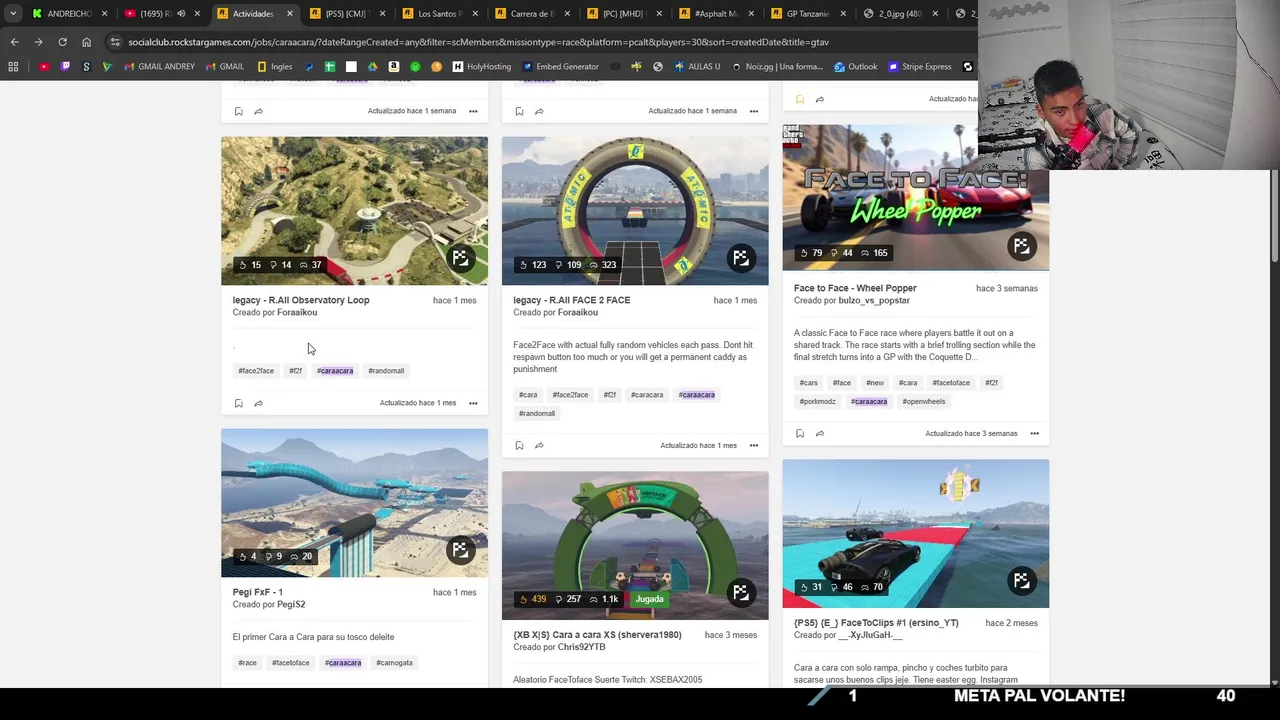Open Face to Face - Wheel Popper title
1280x720 pixels.
855,288
